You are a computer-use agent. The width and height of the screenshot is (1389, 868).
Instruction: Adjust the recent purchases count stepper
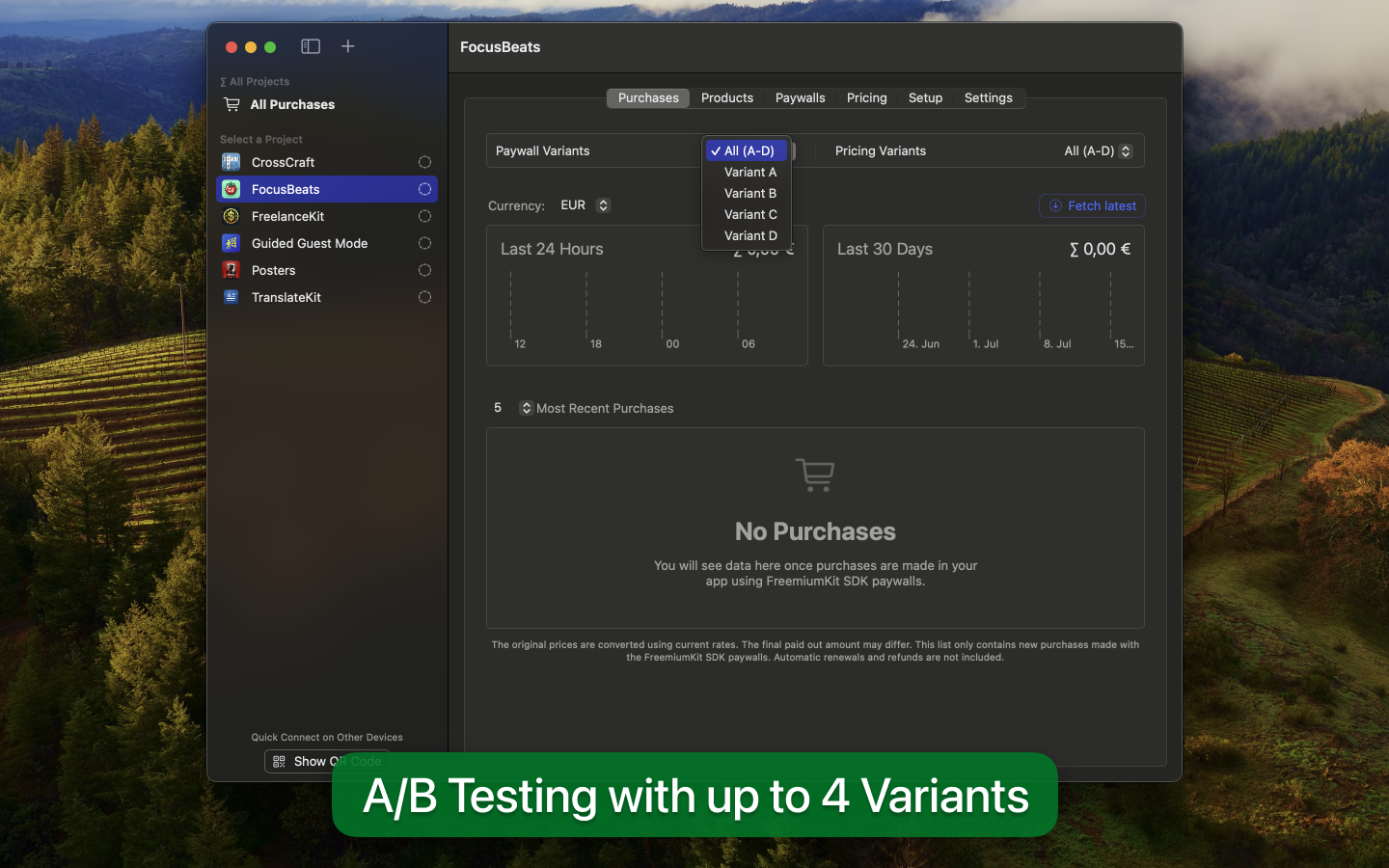pyautogui.click(x=526, y=408)
